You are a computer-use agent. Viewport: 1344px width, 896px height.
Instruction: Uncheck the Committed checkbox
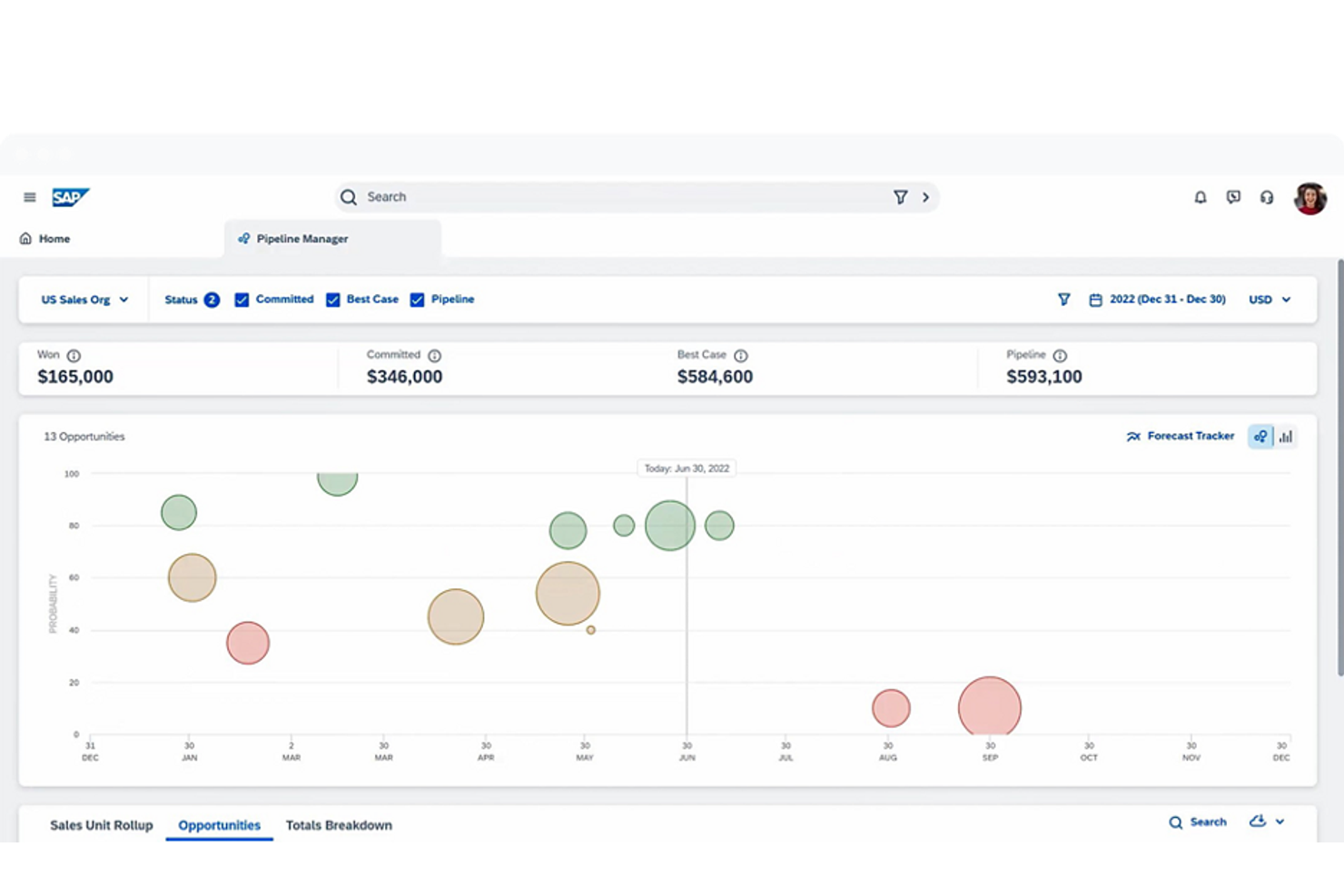click(x=242, y=300)
